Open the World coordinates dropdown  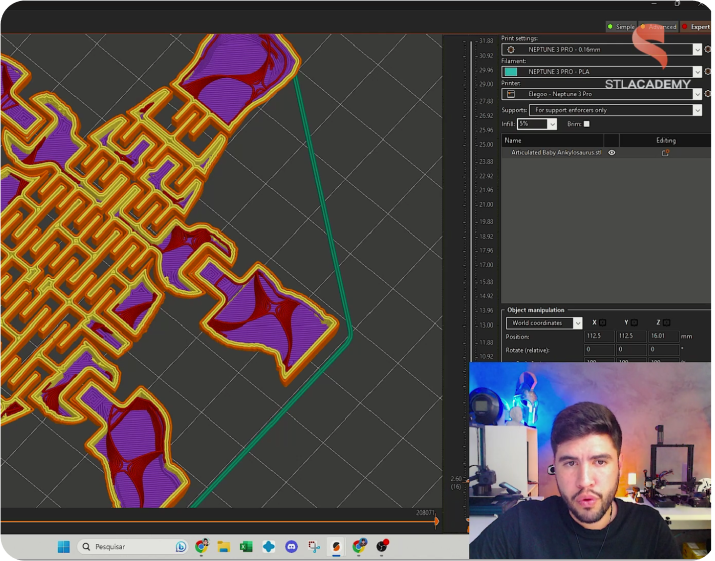[577, 323]
